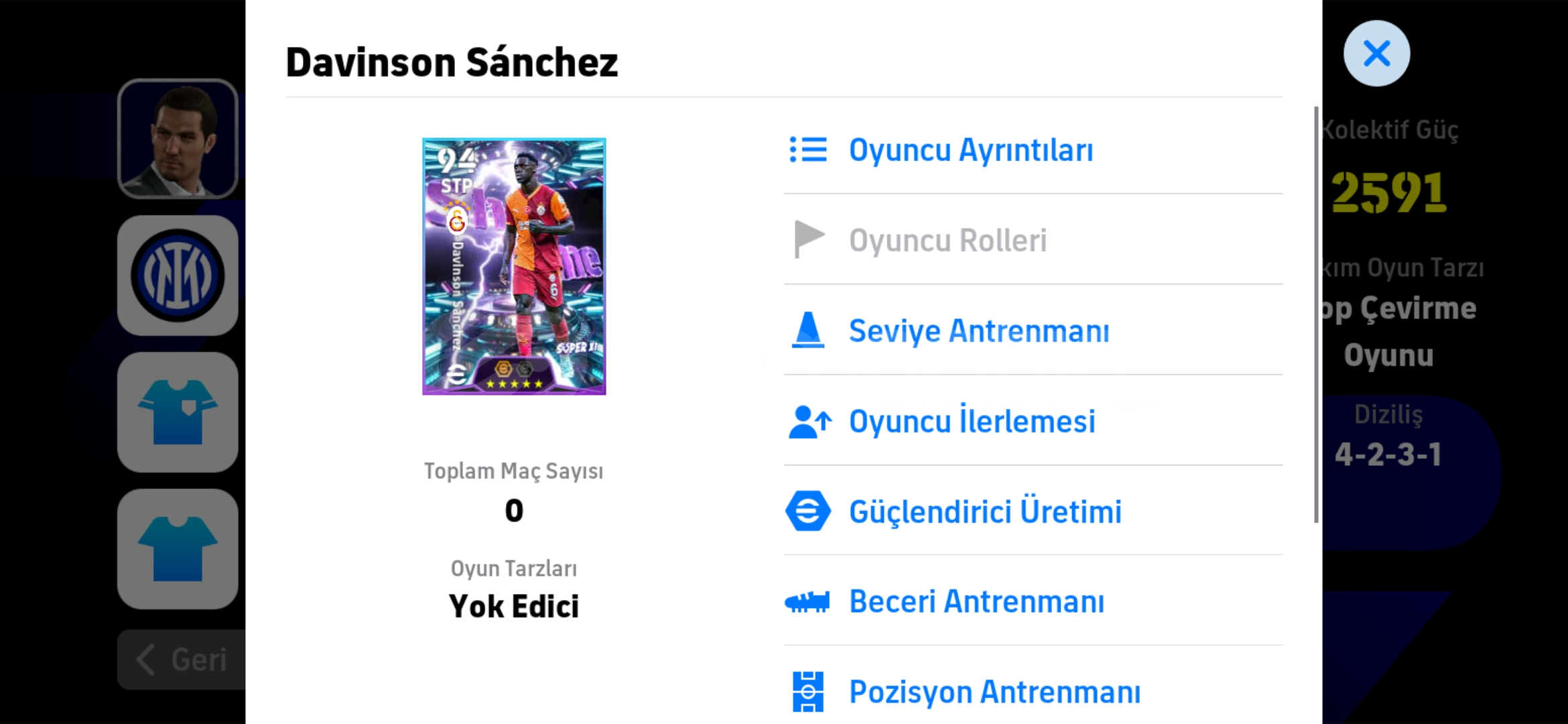Viewport: 1568px width, 724px height.
Task: Open Oyuncu İlerlemesi option
Action: tap(972, 422)
